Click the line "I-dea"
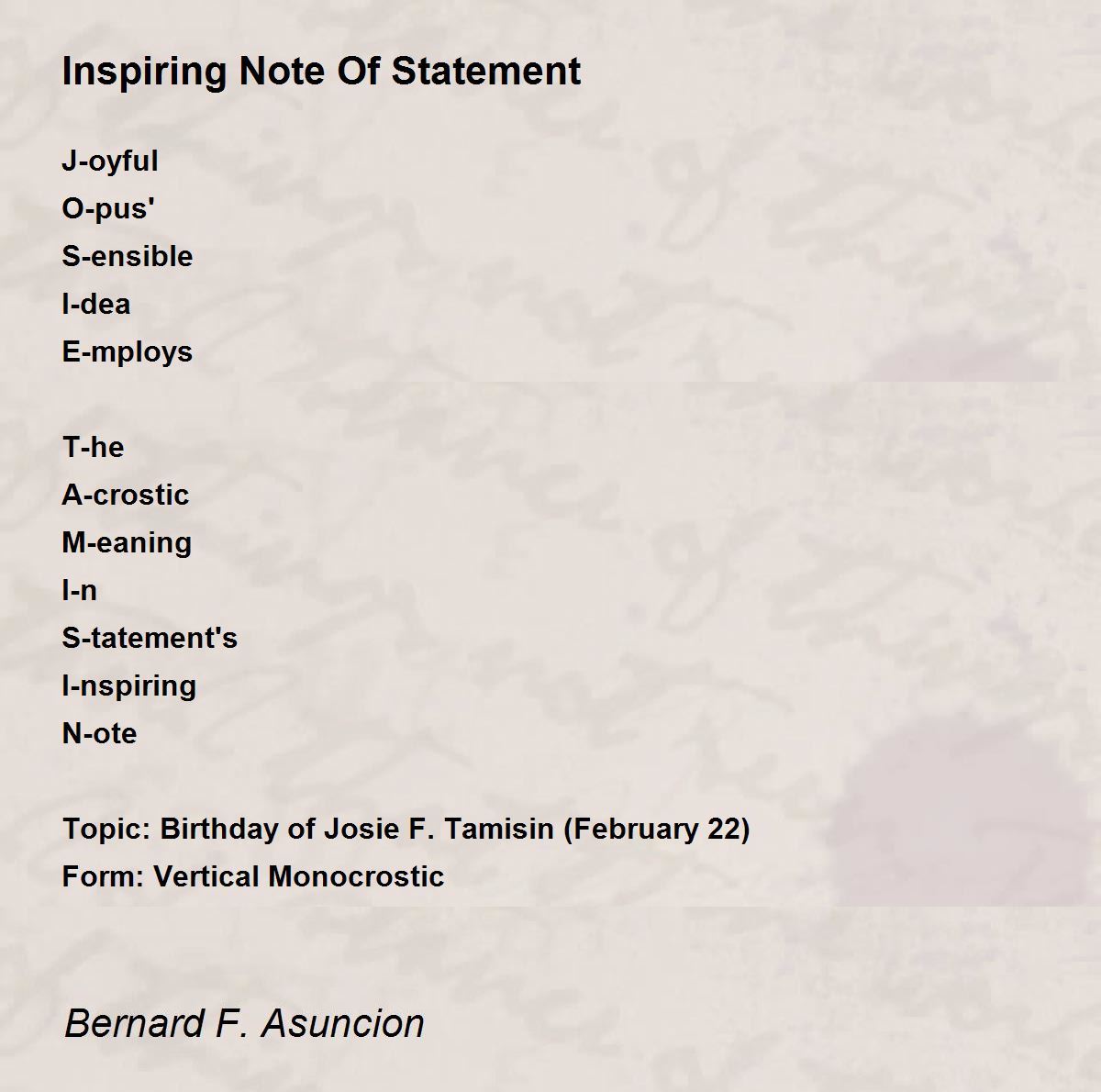This screenshot has width=1101, height=1092. (96, 304)
